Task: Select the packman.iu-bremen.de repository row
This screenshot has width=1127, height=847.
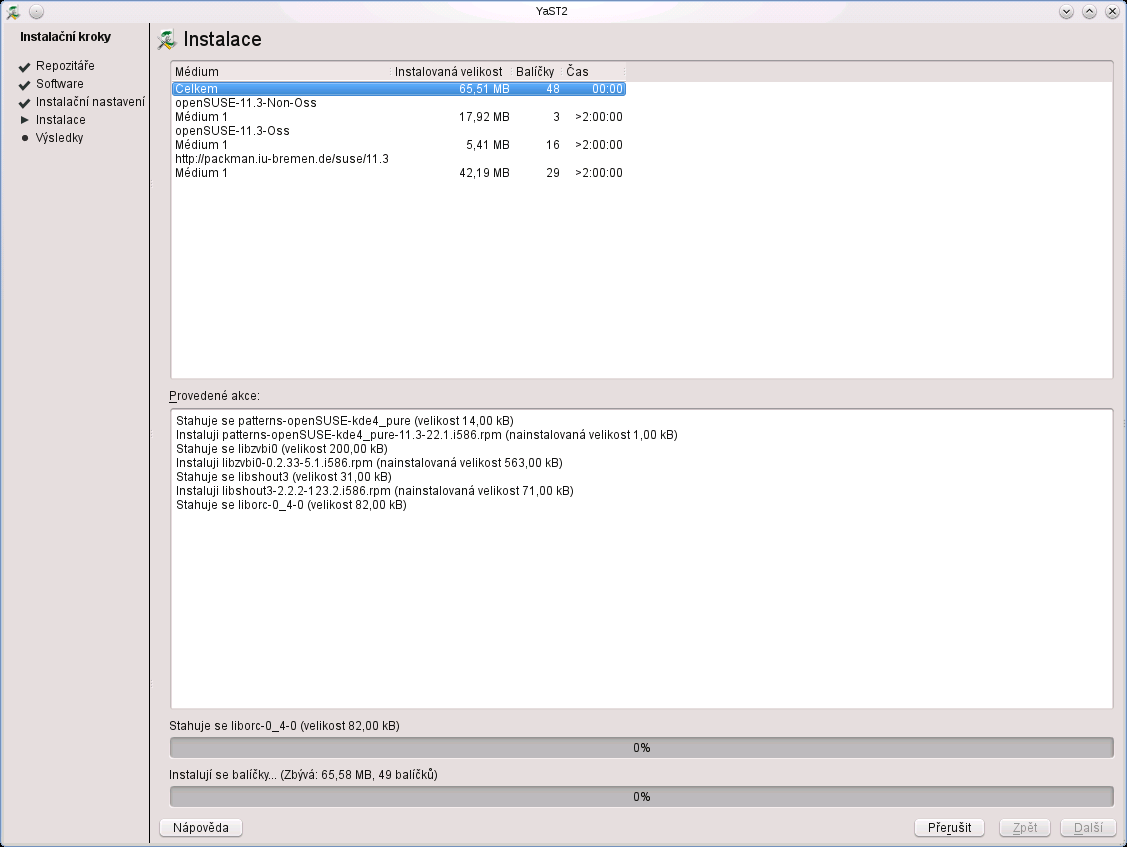Action: click(x=399, y=159)
